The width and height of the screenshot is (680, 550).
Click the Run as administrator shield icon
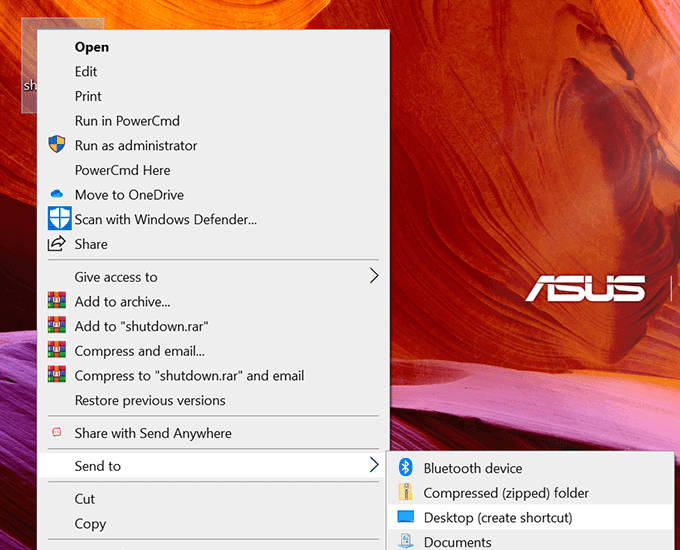pos(57,144)
